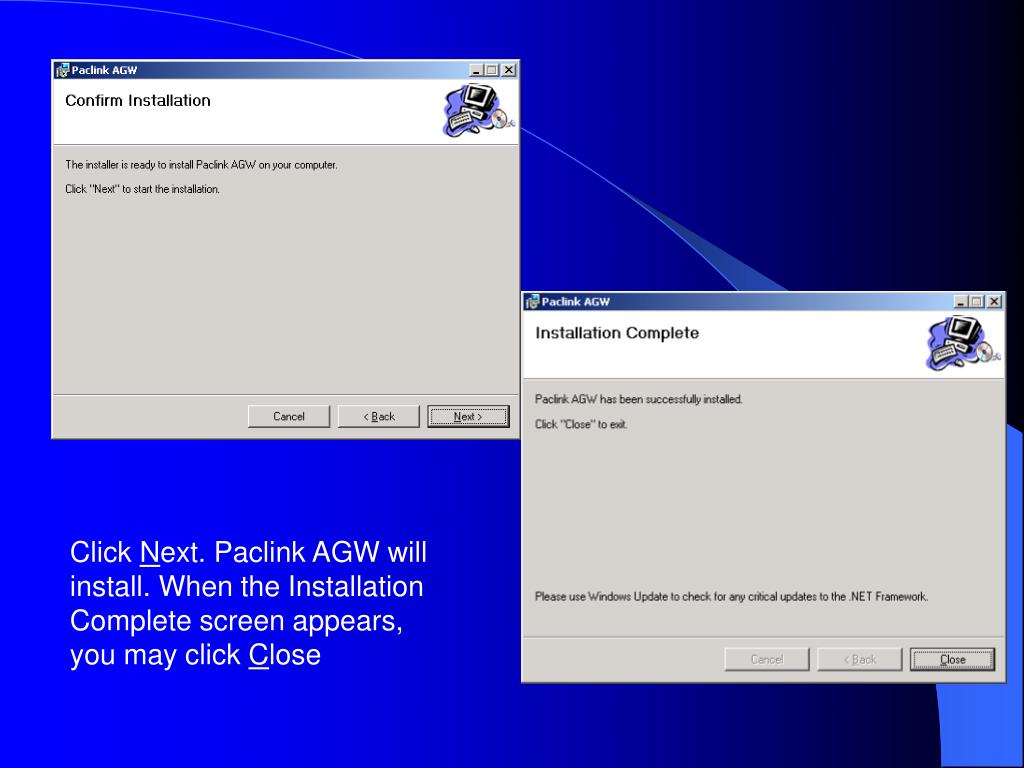Screen dimensions: 1024x768
Task: Click the 'Installation Complete' heading
Action: [617, 333]
